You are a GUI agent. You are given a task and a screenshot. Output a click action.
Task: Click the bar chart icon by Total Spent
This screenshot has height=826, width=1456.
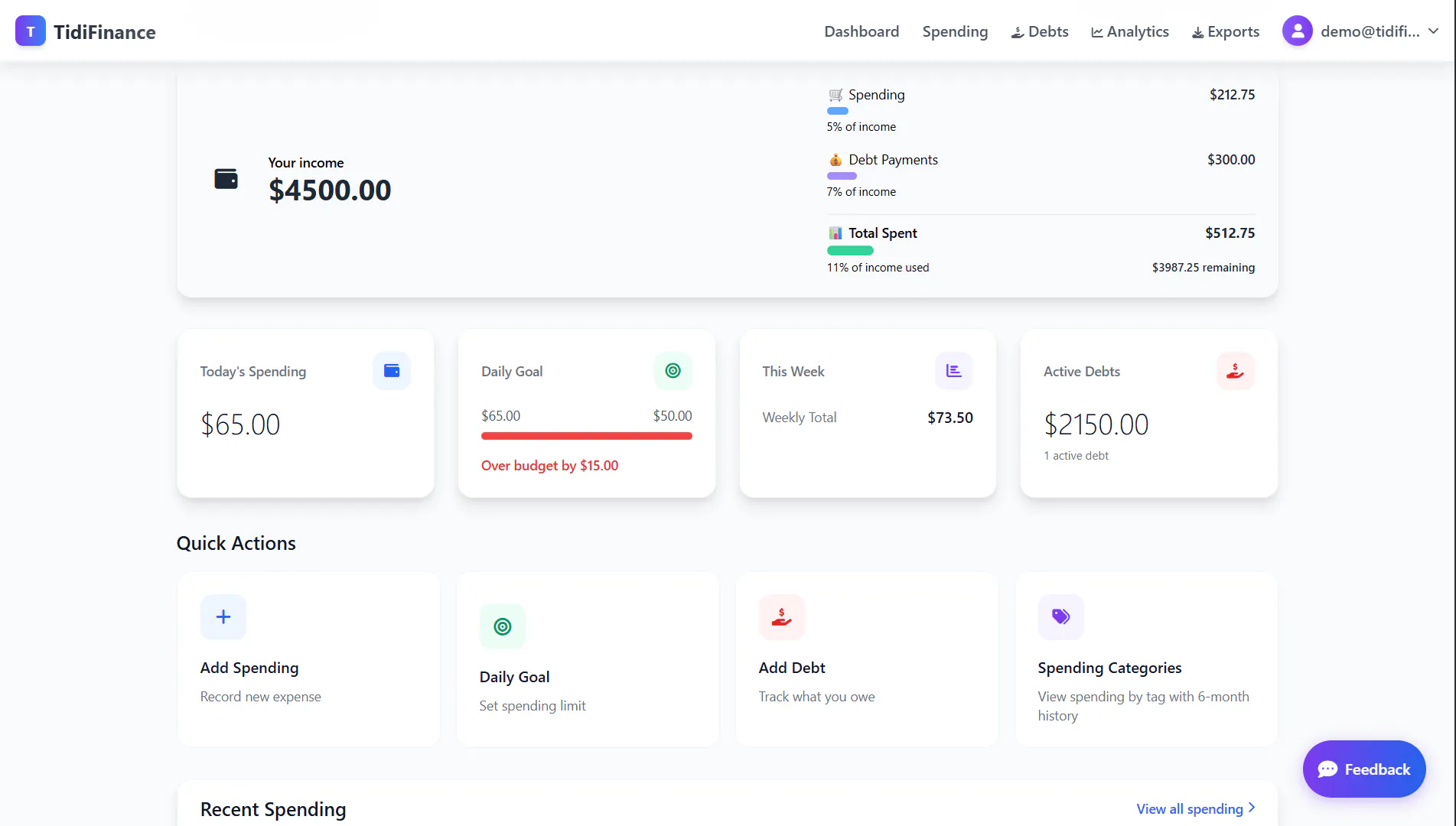835,233
